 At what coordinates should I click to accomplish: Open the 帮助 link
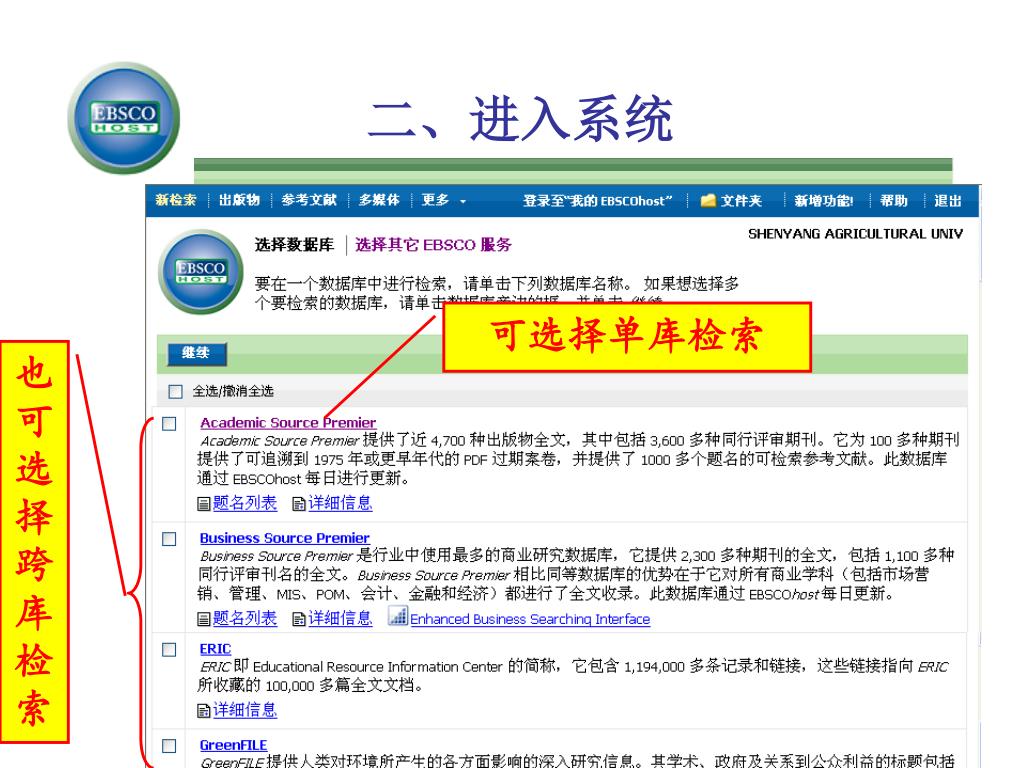point(894,201)
